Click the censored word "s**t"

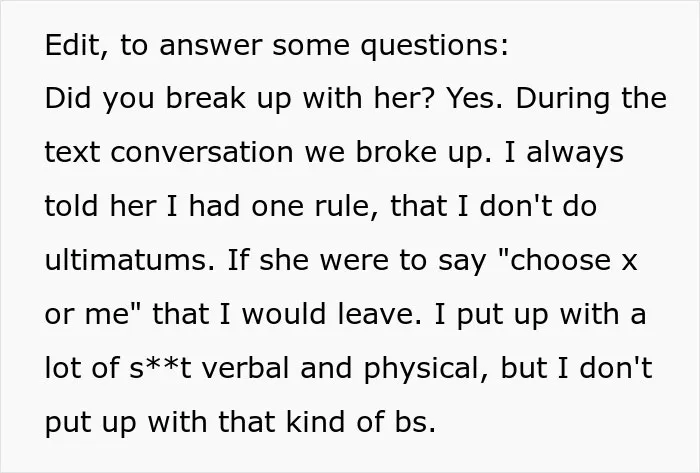tap(161, 369)
